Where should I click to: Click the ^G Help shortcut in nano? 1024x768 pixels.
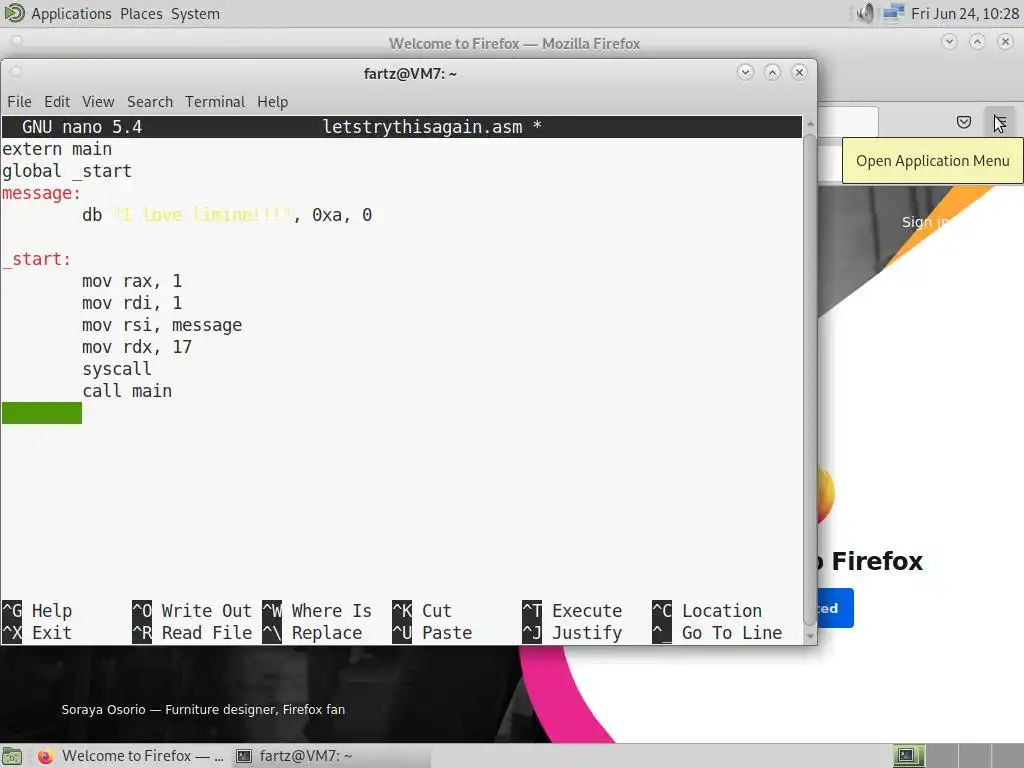[x=37, y=611]
